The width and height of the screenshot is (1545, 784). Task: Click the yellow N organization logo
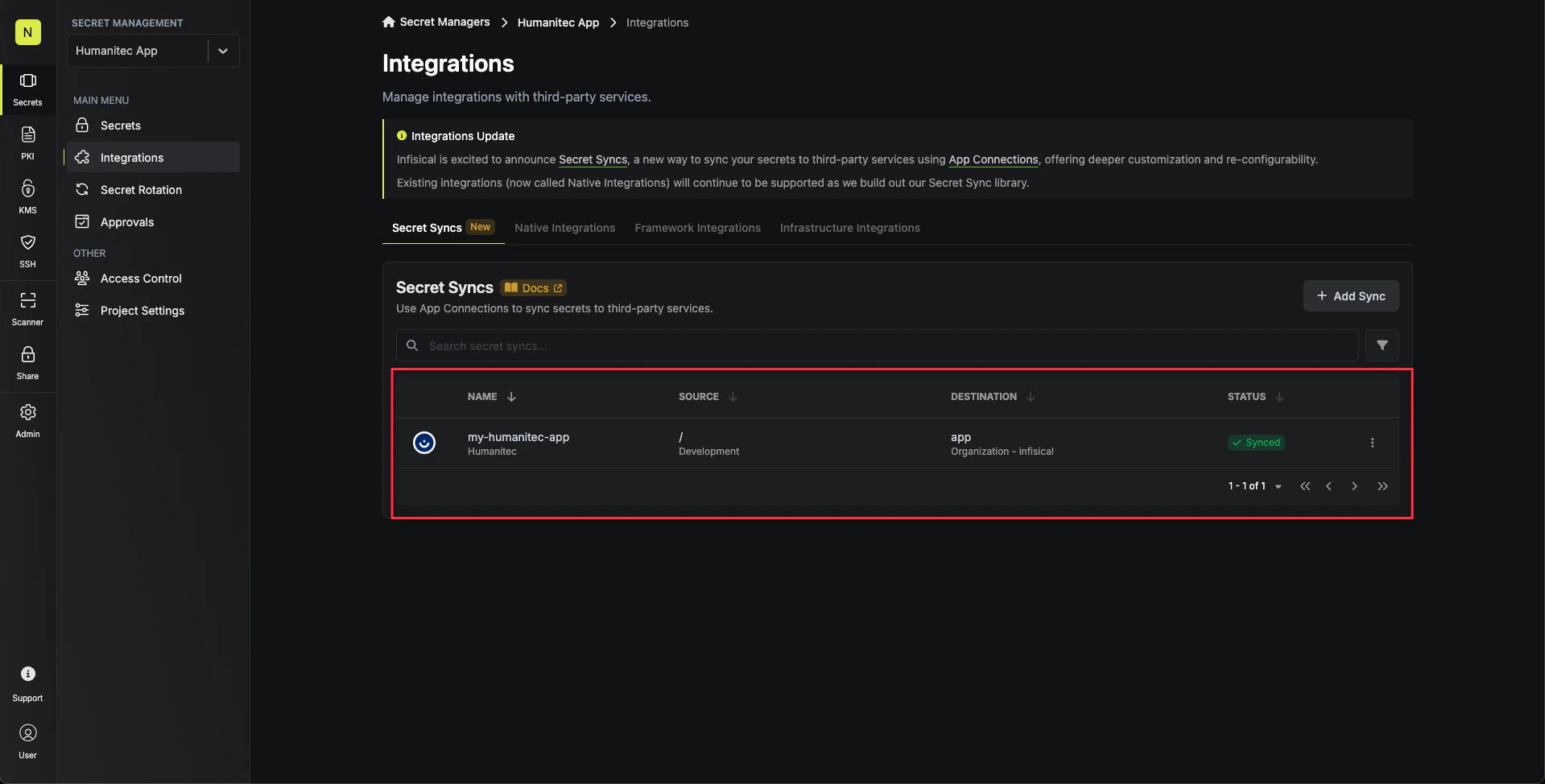click(27, 32)
